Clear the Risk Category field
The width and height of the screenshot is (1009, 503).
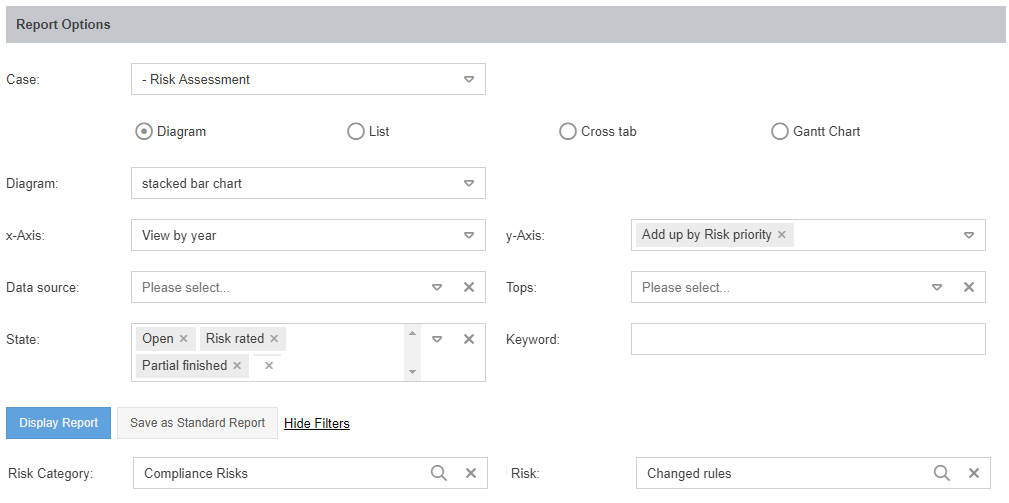click(471, 473)
